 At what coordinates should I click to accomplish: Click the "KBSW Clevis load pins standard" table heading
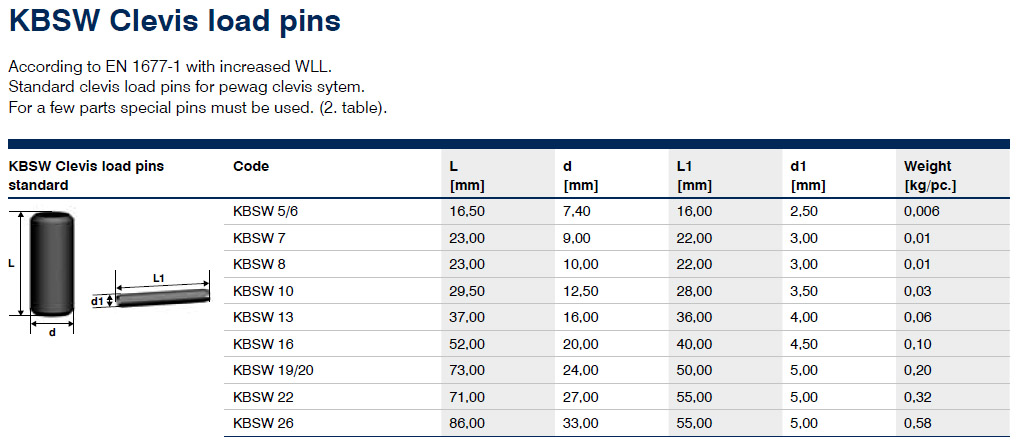point(85,175)
